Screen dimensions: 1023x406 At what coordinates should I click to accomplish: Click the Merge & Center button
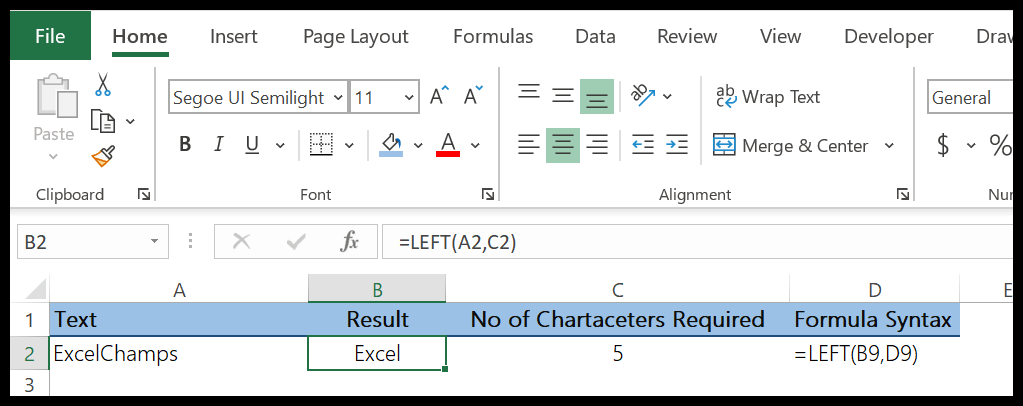(x=791, y=145)
